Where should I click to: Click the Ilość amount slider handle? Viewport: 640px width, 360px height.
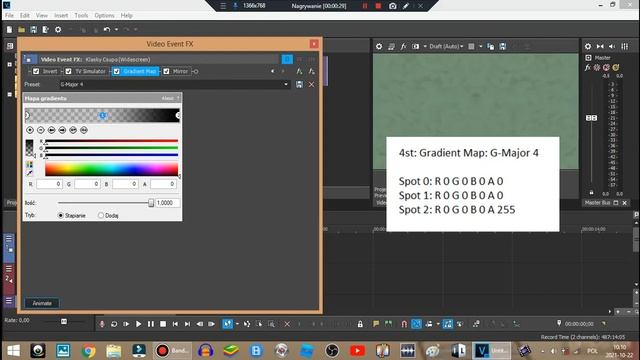pos(151,203)
